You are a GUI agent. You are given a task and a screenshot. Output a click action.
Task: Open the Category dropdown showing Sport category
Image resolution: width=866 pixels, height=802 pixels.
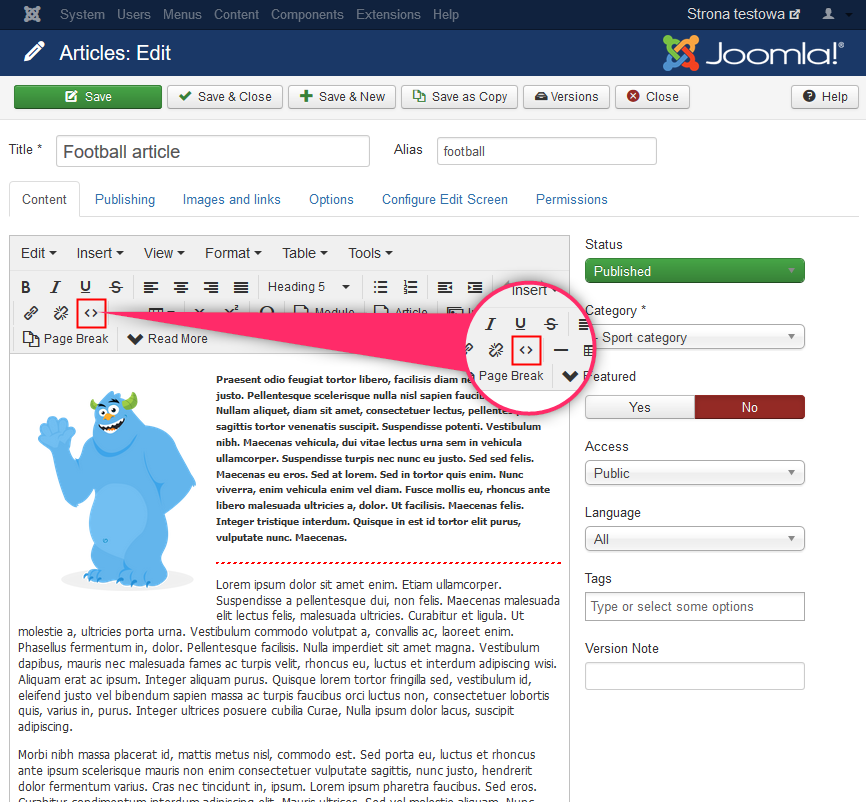click(x=695, y=337)
